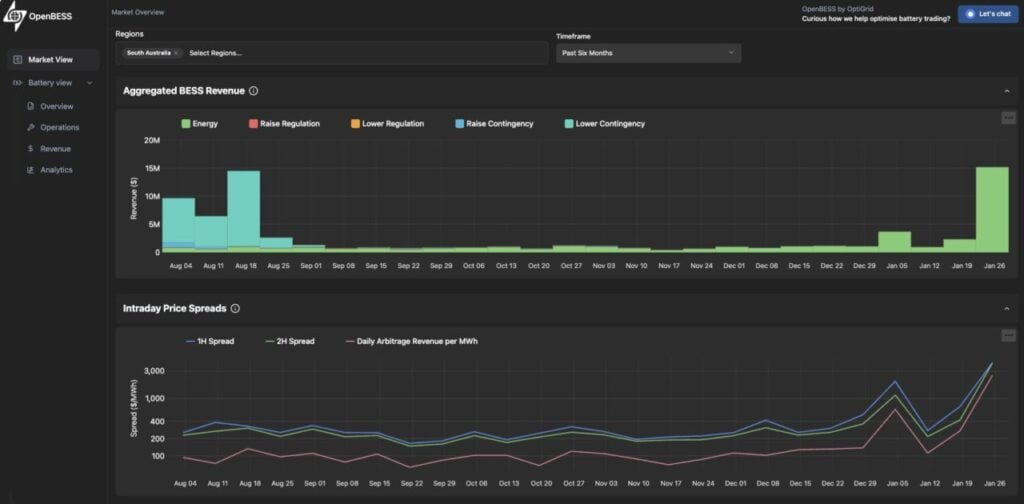
Task: Toggle the Raise Regulation legend series
Action: (x=283, y=124)
